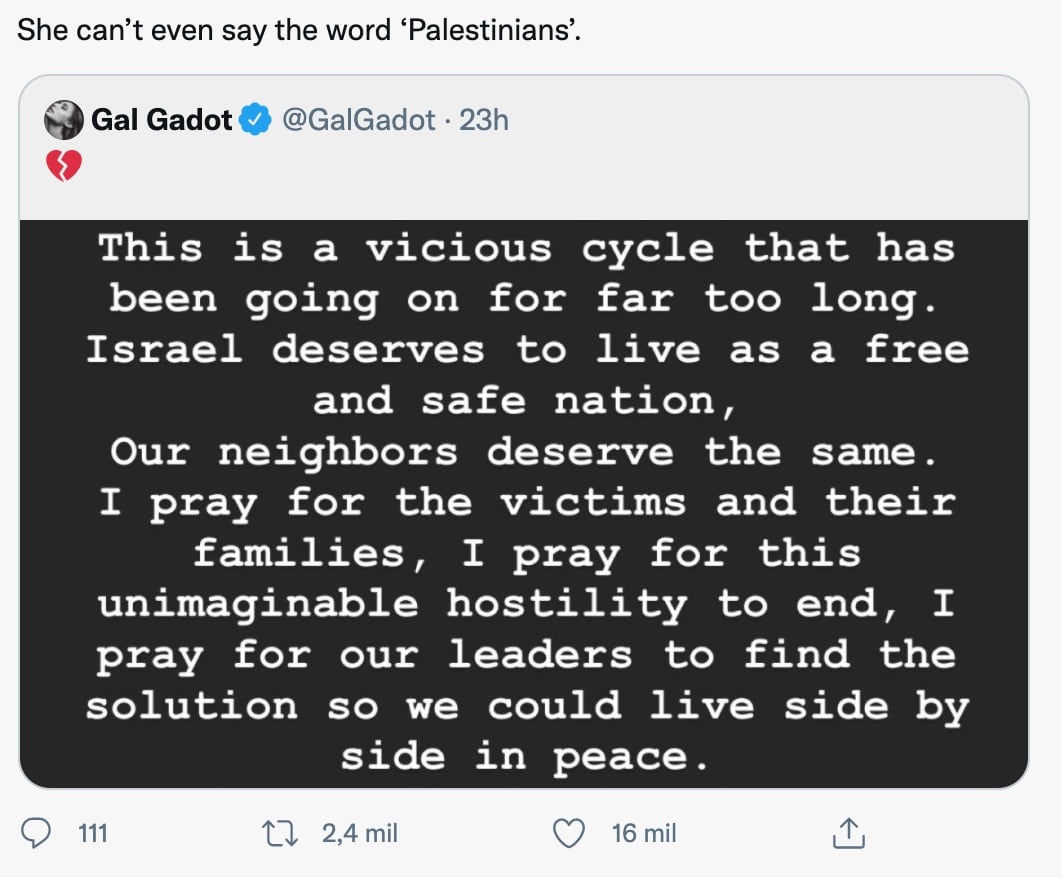Click the broken heart emoji
1062x886 pixels.
click(63, 166)
